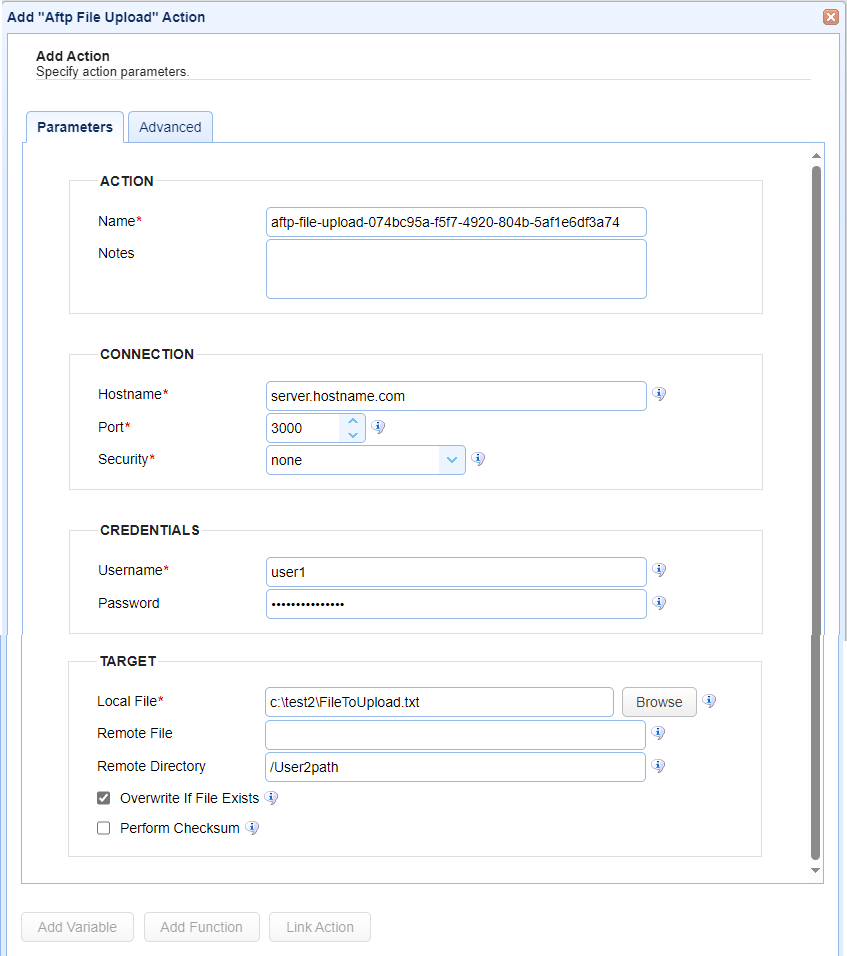This screenshot has height=956, width=847.
Task: Click the info icon beside Hostname field
Action: pos(658,393)
